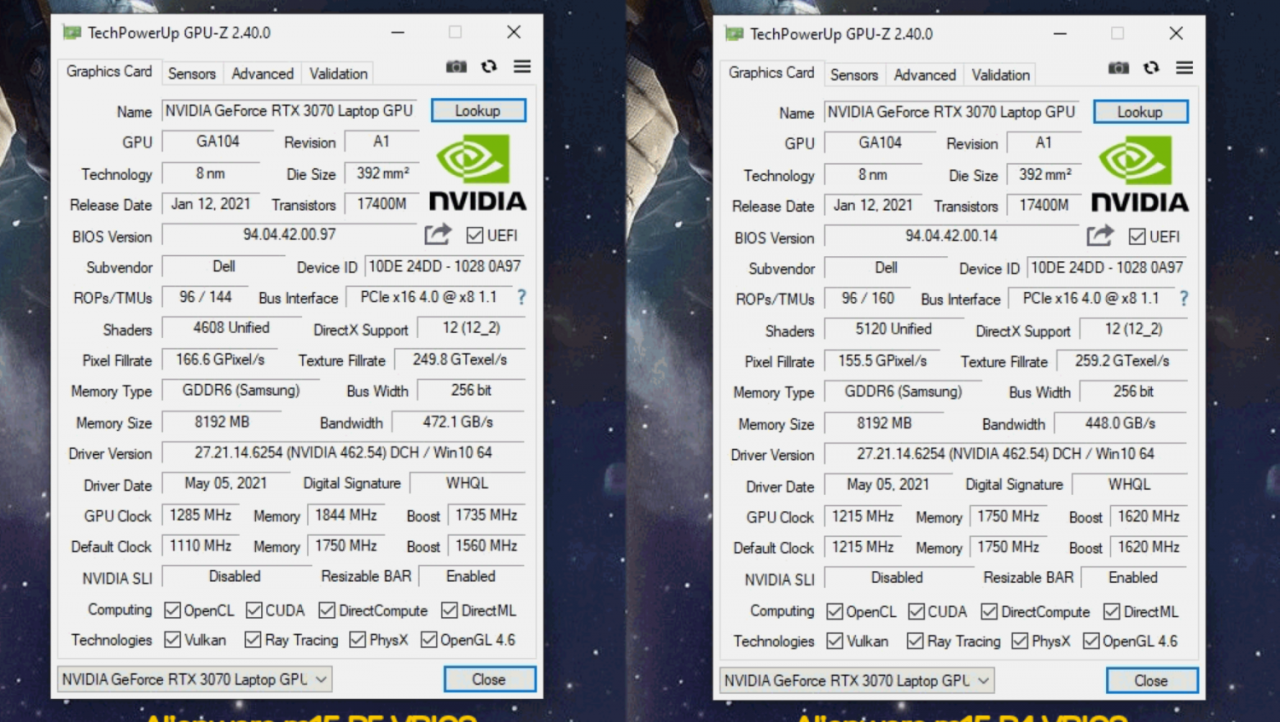Image resolution: width=1280 pixels, height=722 pixels.
Task: Click the Texture Fillrate value 259.2 GTexel/s
Action: tap(1122, 361)
